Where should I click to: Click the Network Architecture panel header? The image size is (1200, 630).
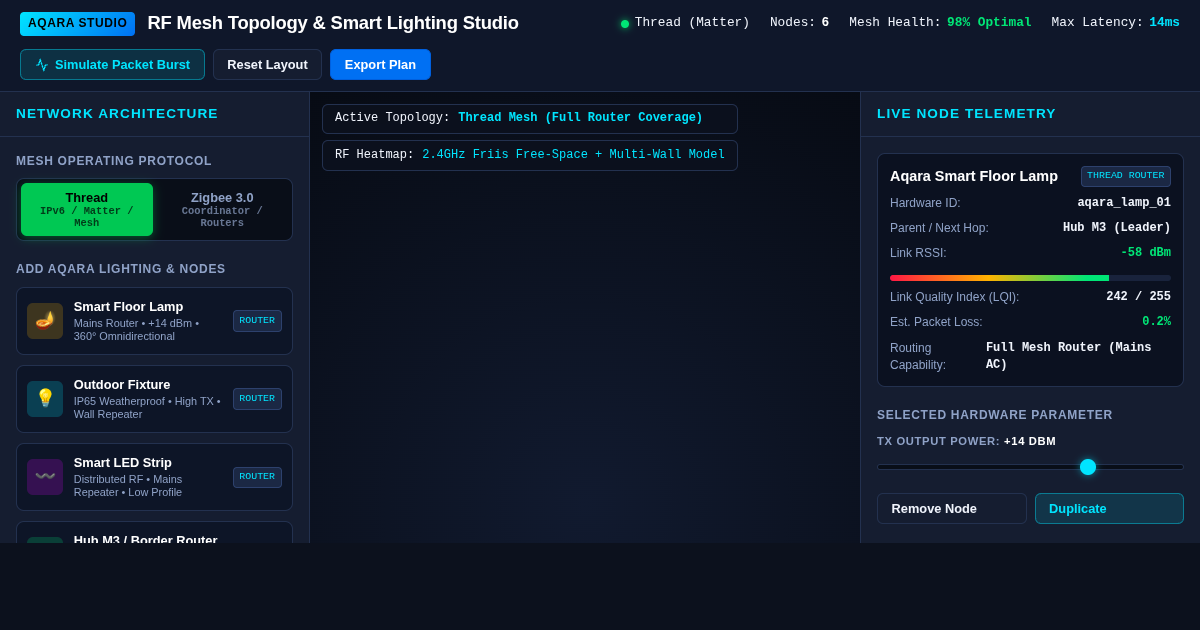click(117, 114)
